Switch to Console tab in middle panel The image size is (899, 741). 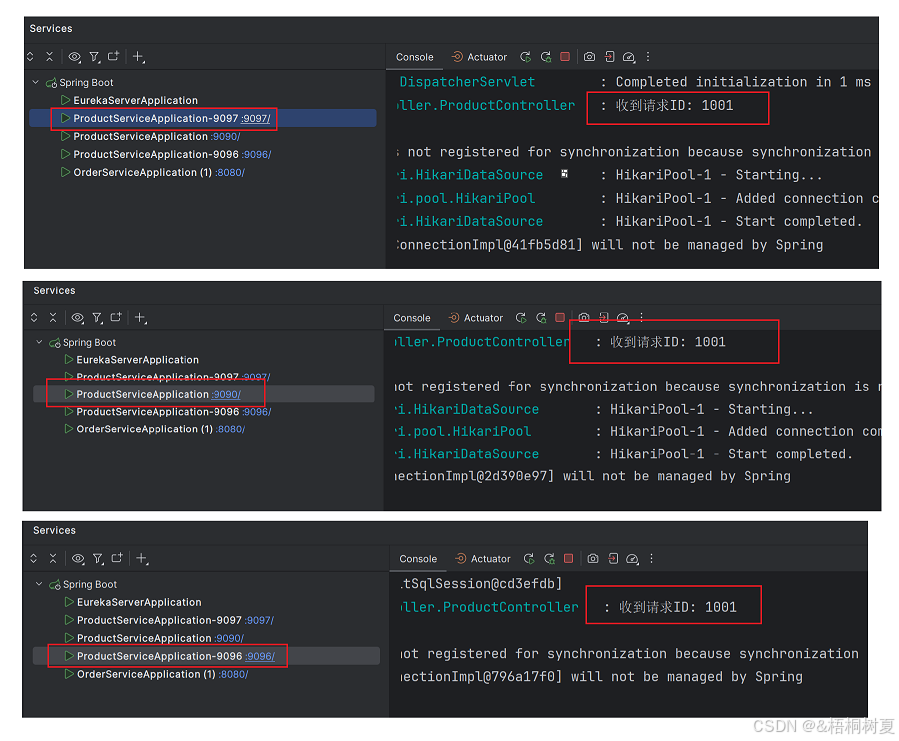(x=412, y=318)
